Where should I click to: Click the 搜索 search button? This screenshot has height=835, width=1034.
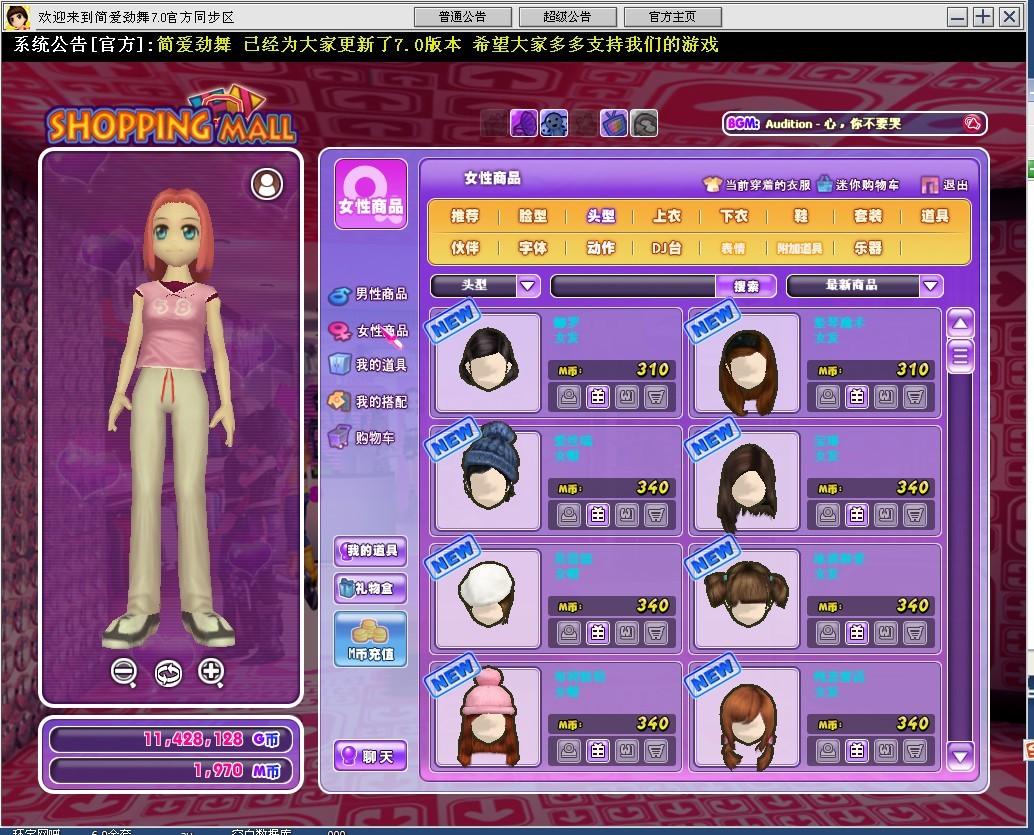pyautogui.click(x=746, y=286)
